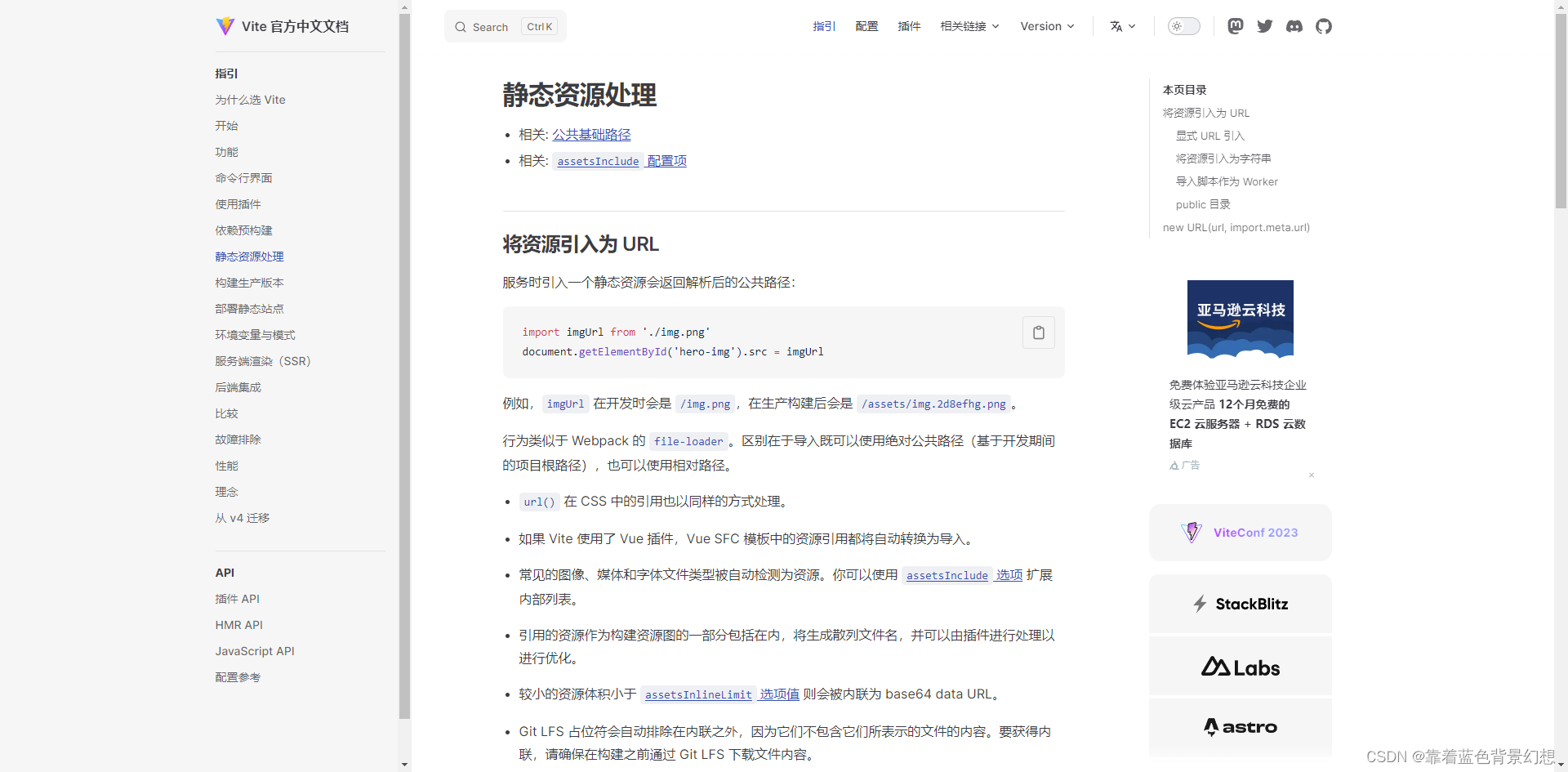Open sidebar item 开始
The height and width of the screenshot is (772, 1568).
227,126
